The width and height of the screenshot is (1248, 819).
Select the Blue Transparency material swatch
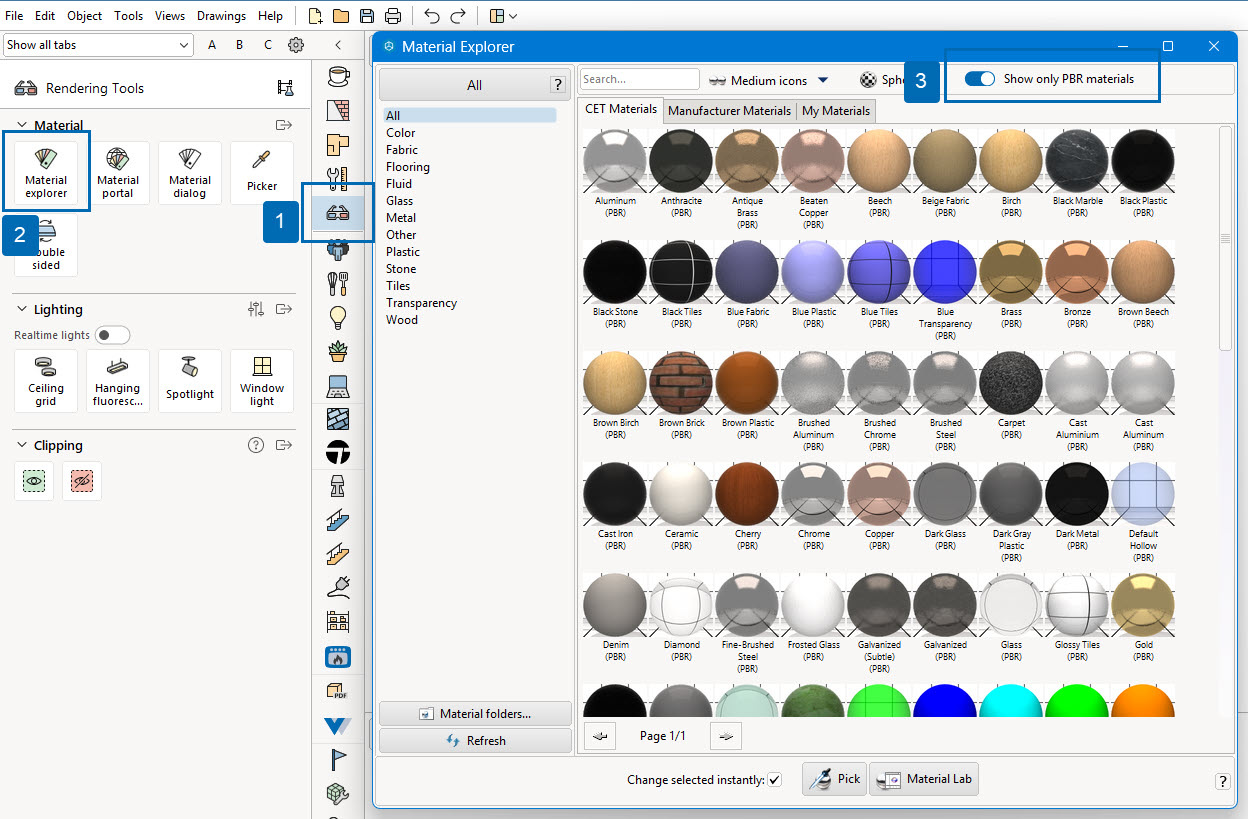pyautogui.click(x=945, y=272)
